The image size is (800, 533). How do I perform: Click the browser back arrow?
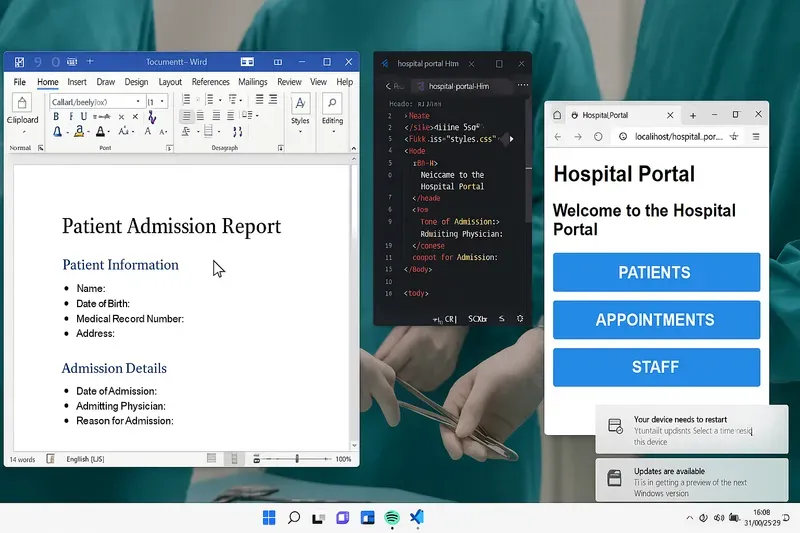[x=558, y=137]
